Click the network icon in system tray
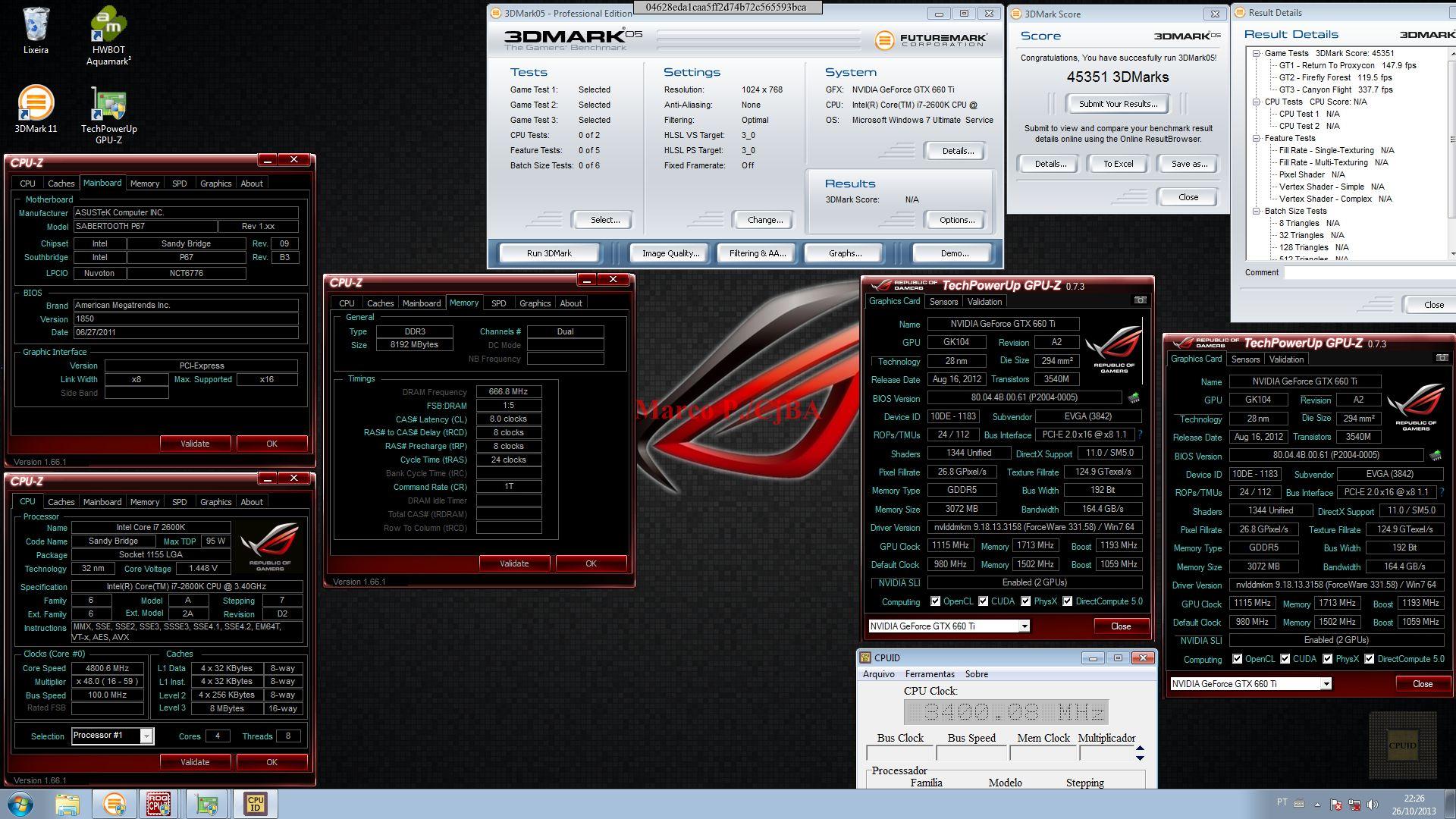The height and width of the screenshot is (819, 1456). 1354,805
